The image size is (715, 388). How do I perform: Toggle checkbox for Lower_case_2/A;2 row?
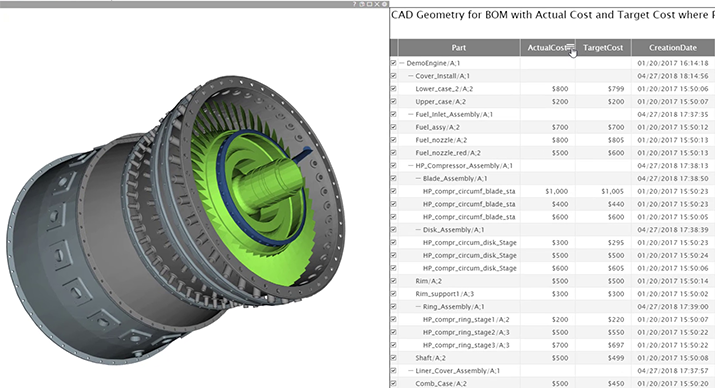click(x=394, y=88)
